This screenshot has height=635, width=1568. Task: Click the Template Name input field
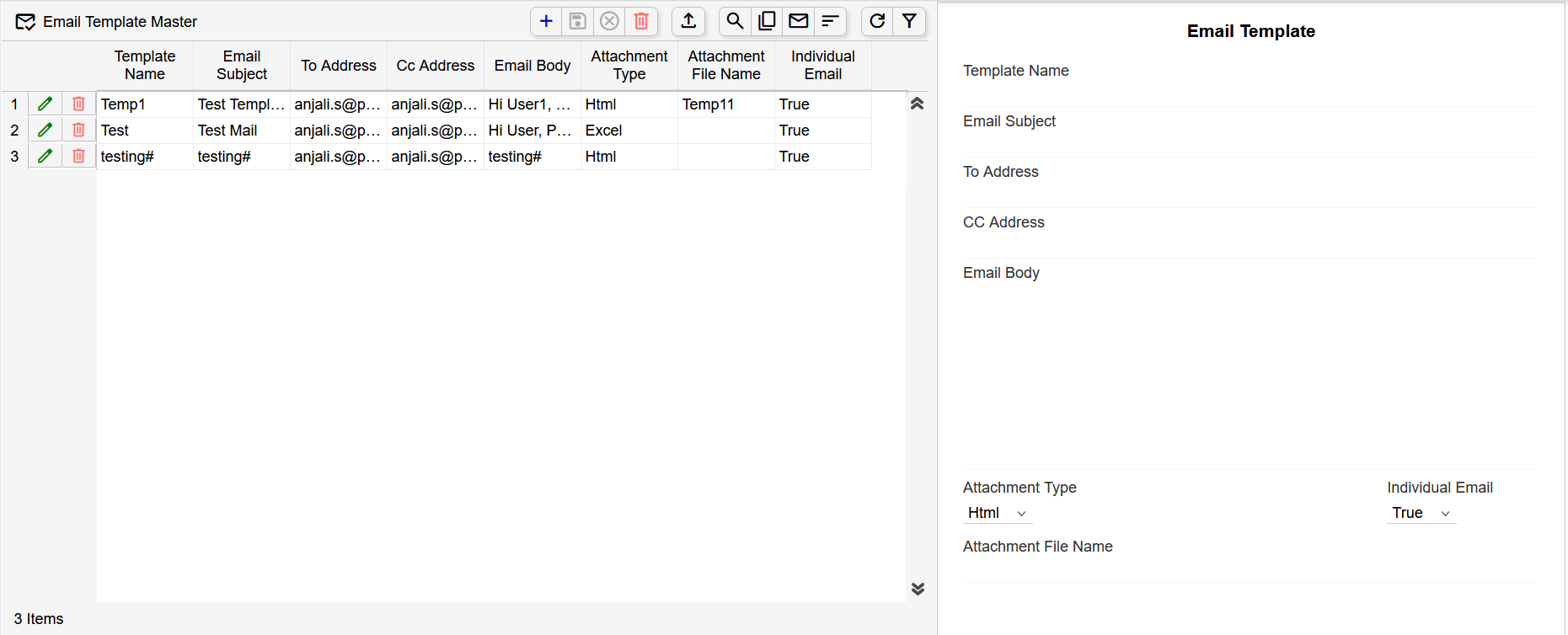click(x=1250, y=94)
